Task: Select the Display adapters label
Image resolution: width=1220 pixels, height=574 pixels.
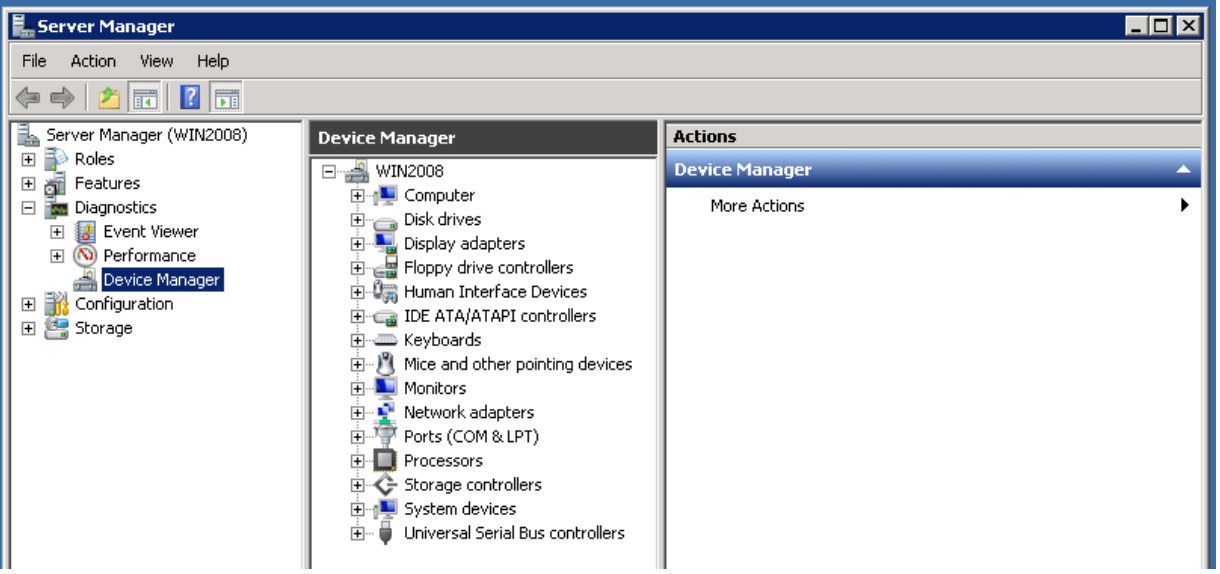Action: tap(464, 243)
